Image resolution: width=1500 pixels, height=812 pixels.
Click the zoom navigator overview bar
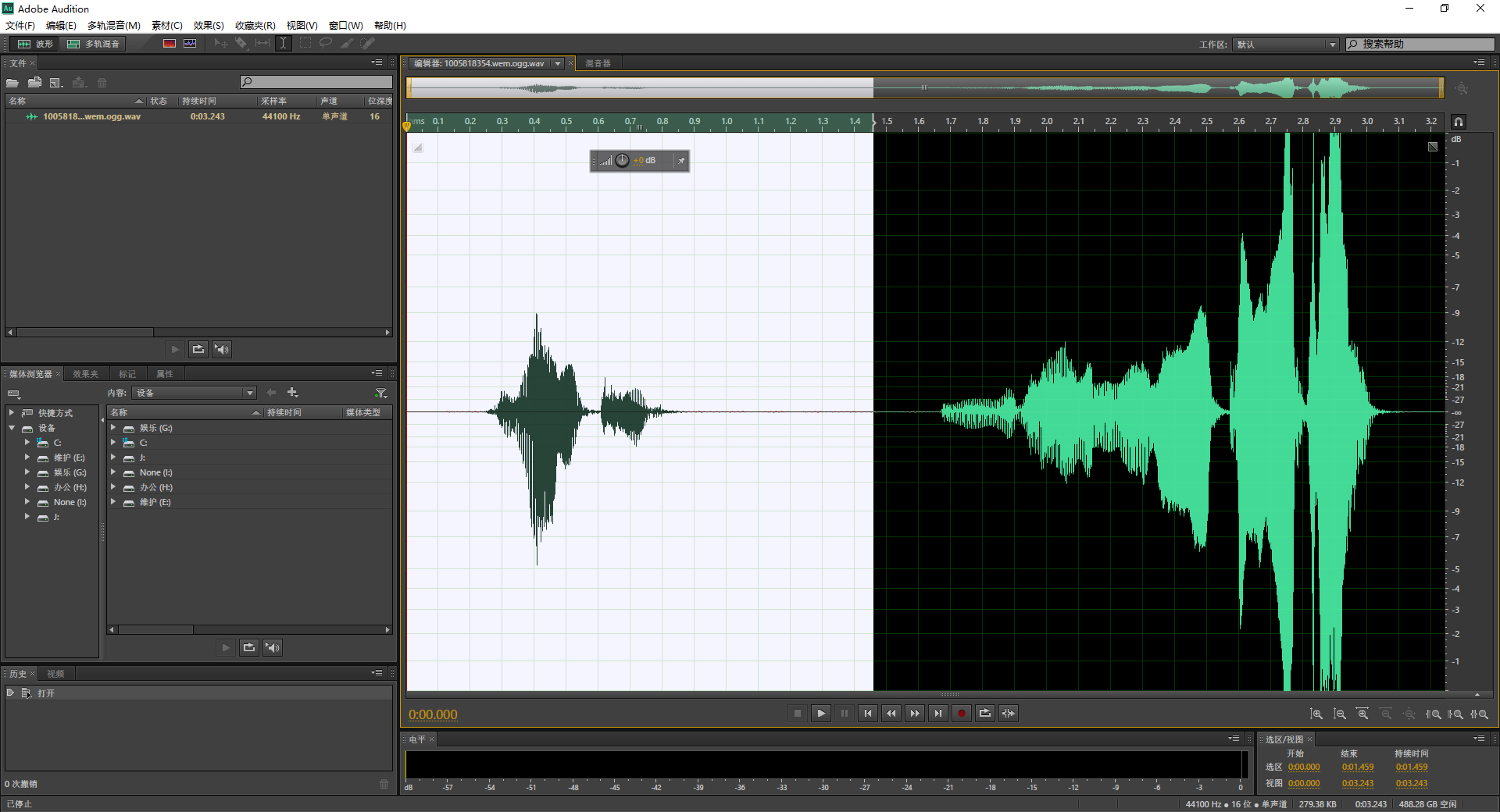[925, 87]
